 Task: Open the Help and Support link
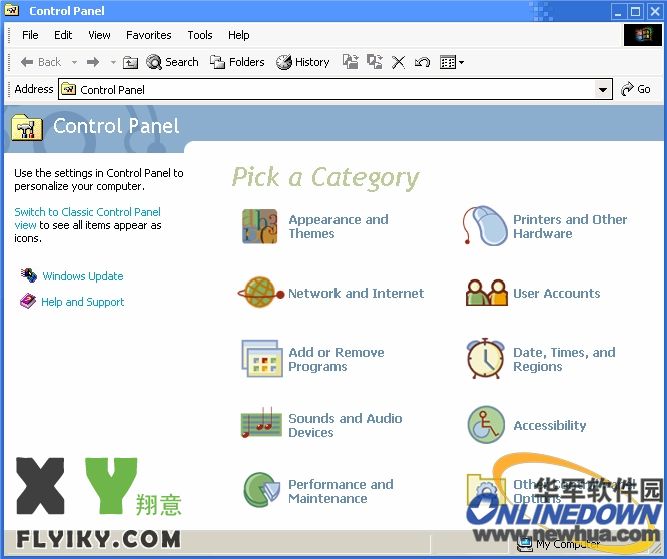83,302
